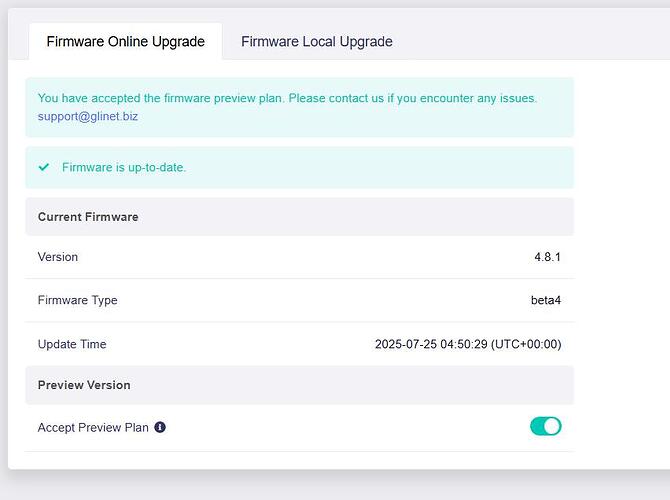Disable the Accept Preview Plan toggle
The height and width of the screenshot is (500, 670).
545,427
